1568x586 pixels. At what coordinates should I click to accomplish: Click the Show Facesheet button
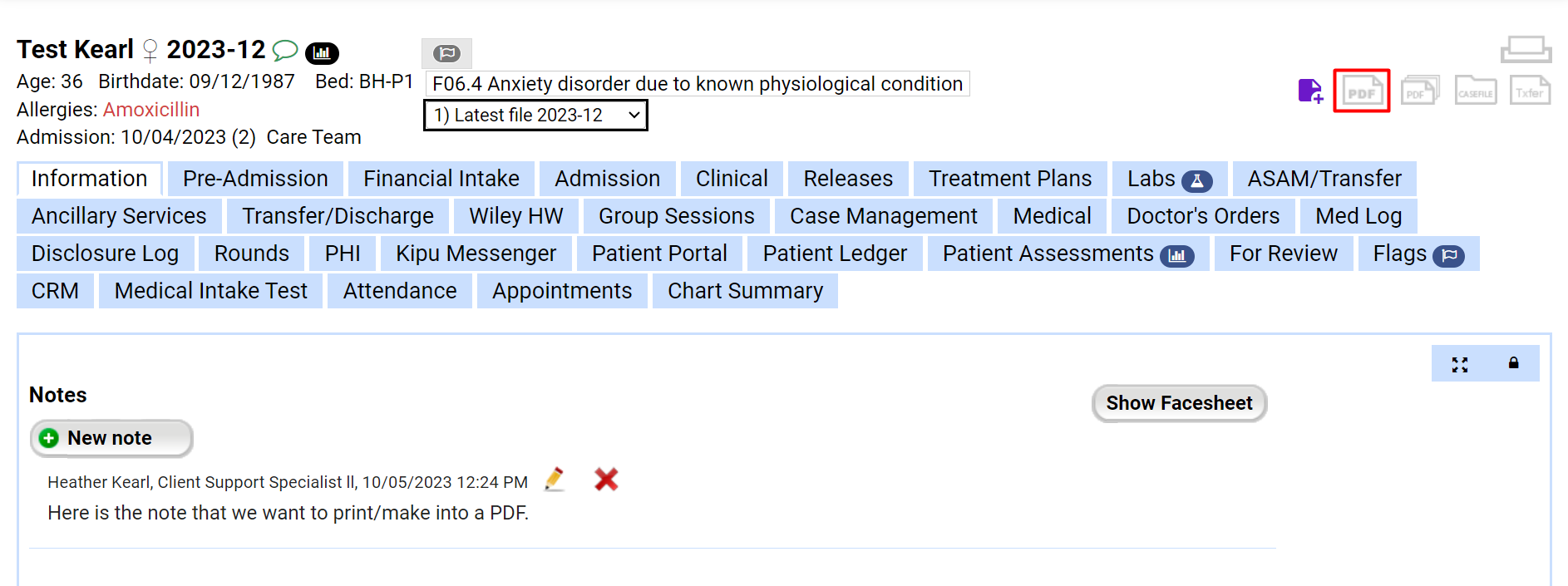click(1179, 403)
